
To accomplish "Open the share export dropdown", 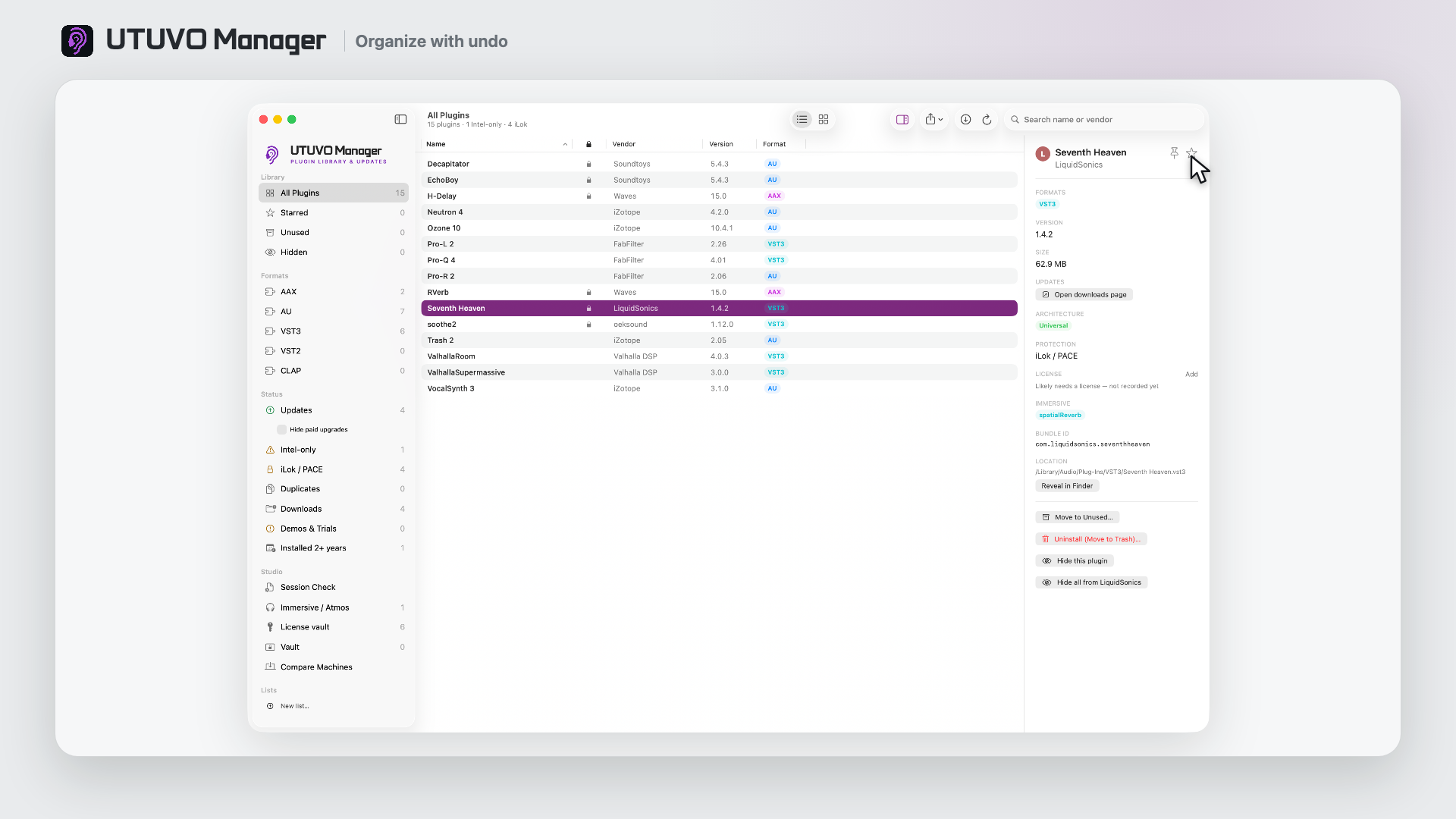I will [934, 119].
